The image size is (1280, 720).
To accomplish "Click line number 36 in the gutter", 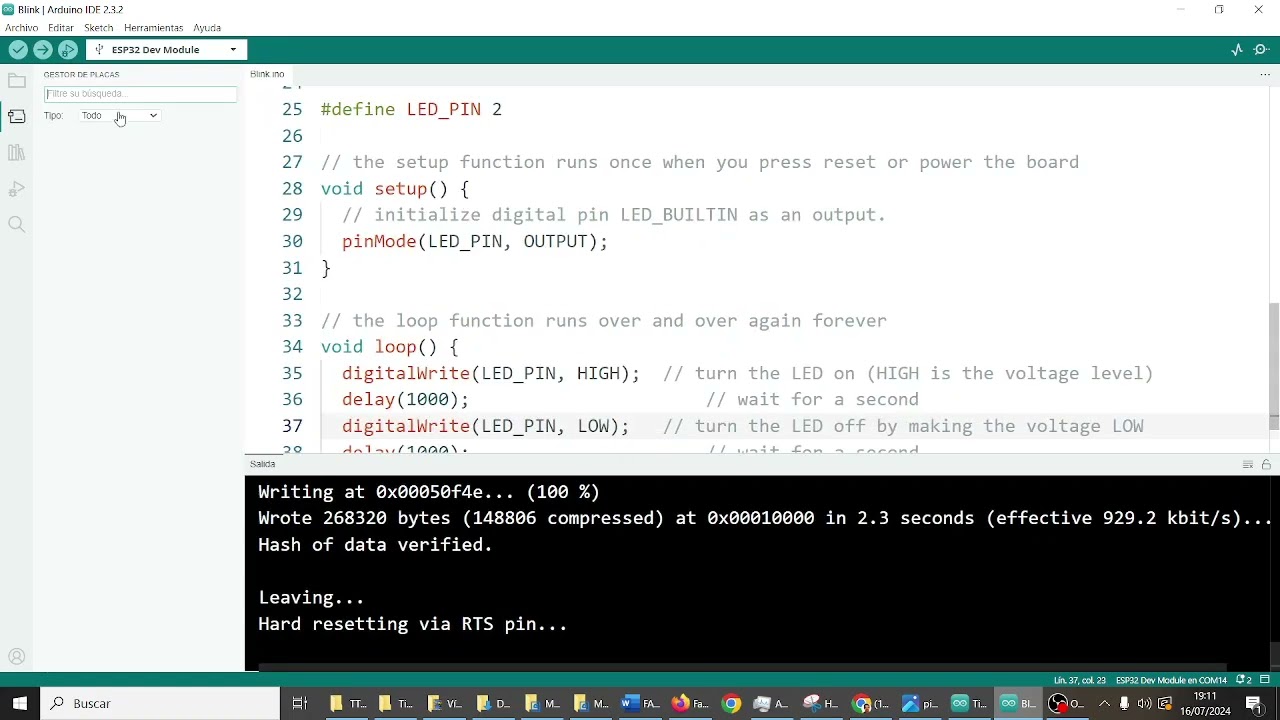I will click(292, 399).
